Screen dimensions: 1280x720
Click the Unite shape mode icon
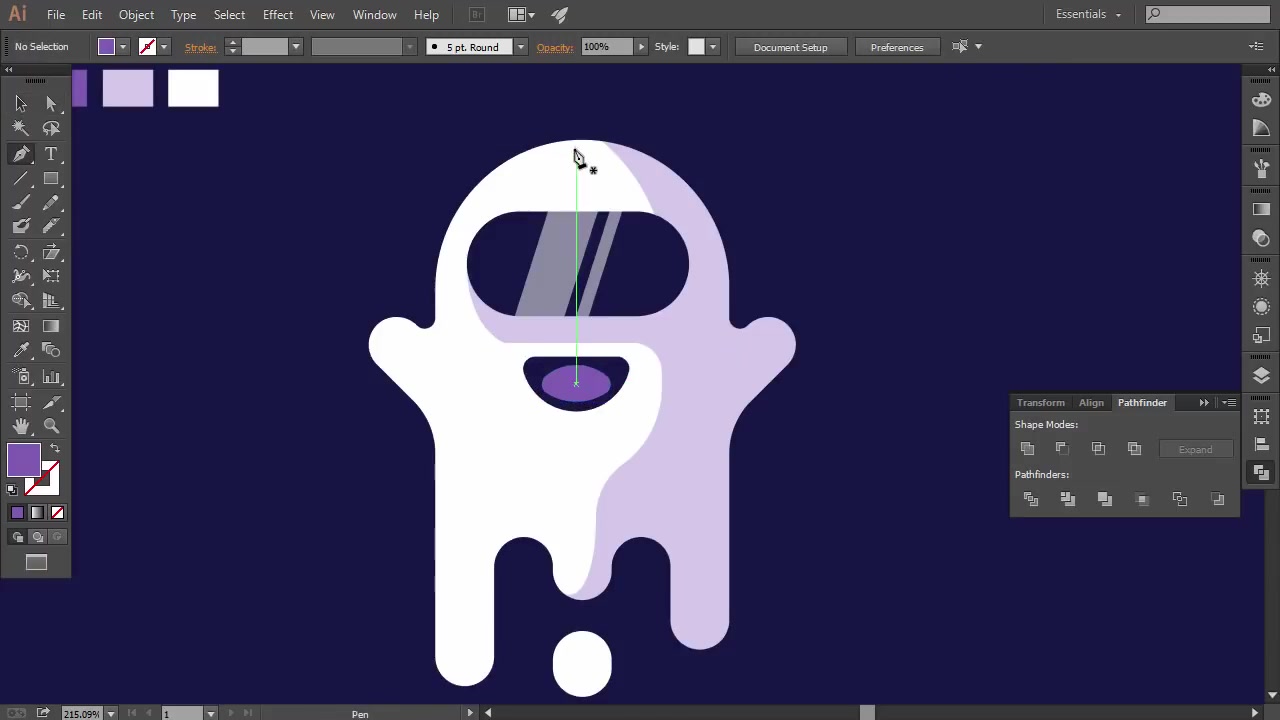coord(1027,449)
